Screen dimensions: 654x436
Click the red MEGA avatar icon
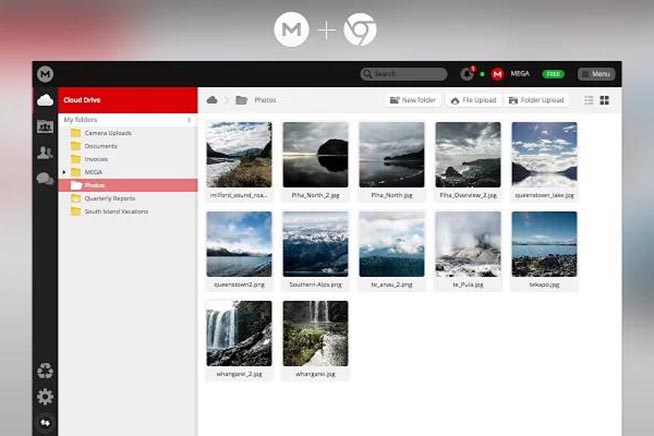point(497,74)
